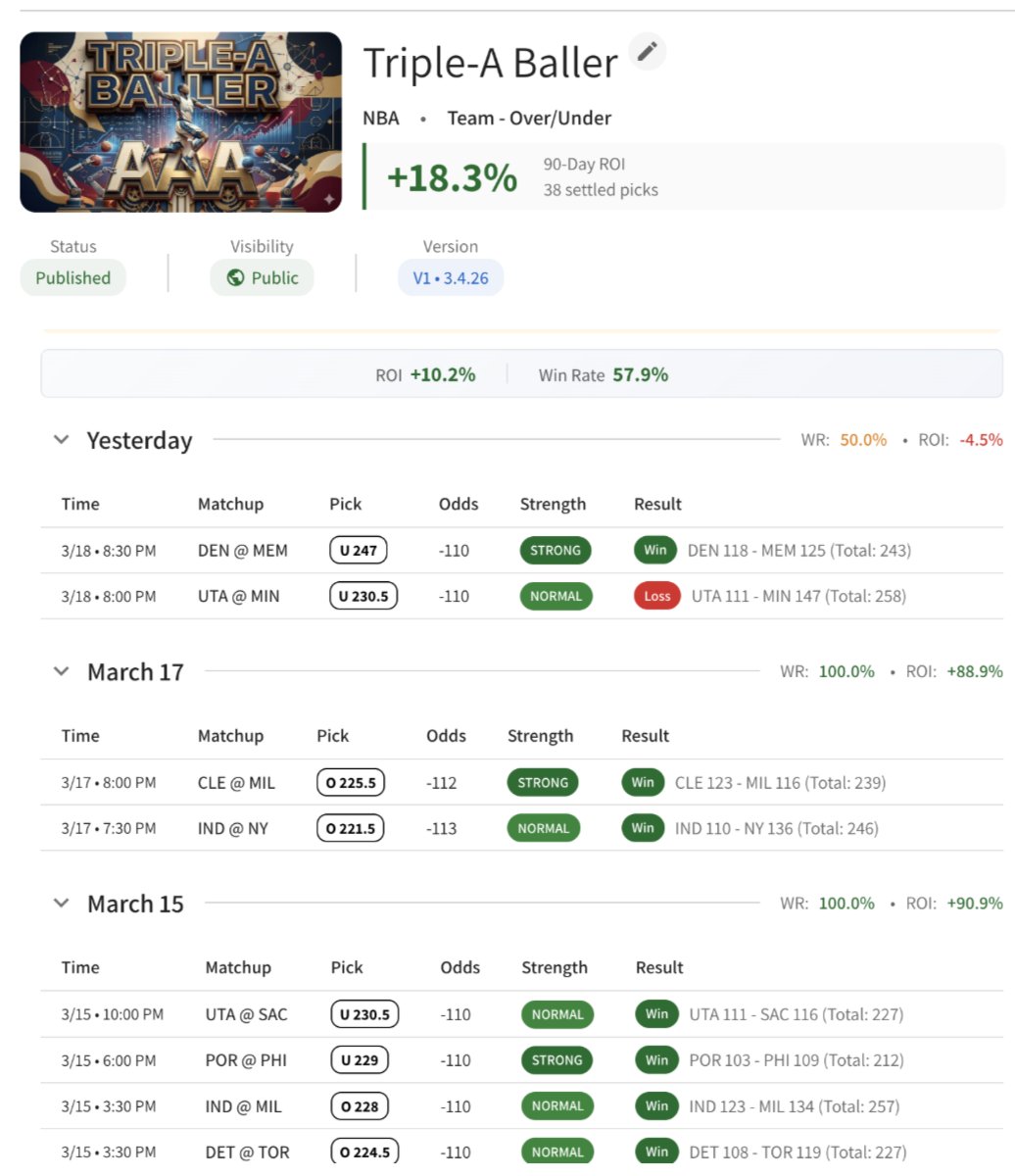Click the March 17 ROI +88.9% value
Image resolution: width=1015 pixels, height=1176 pixels.
[x=975, y=671]
